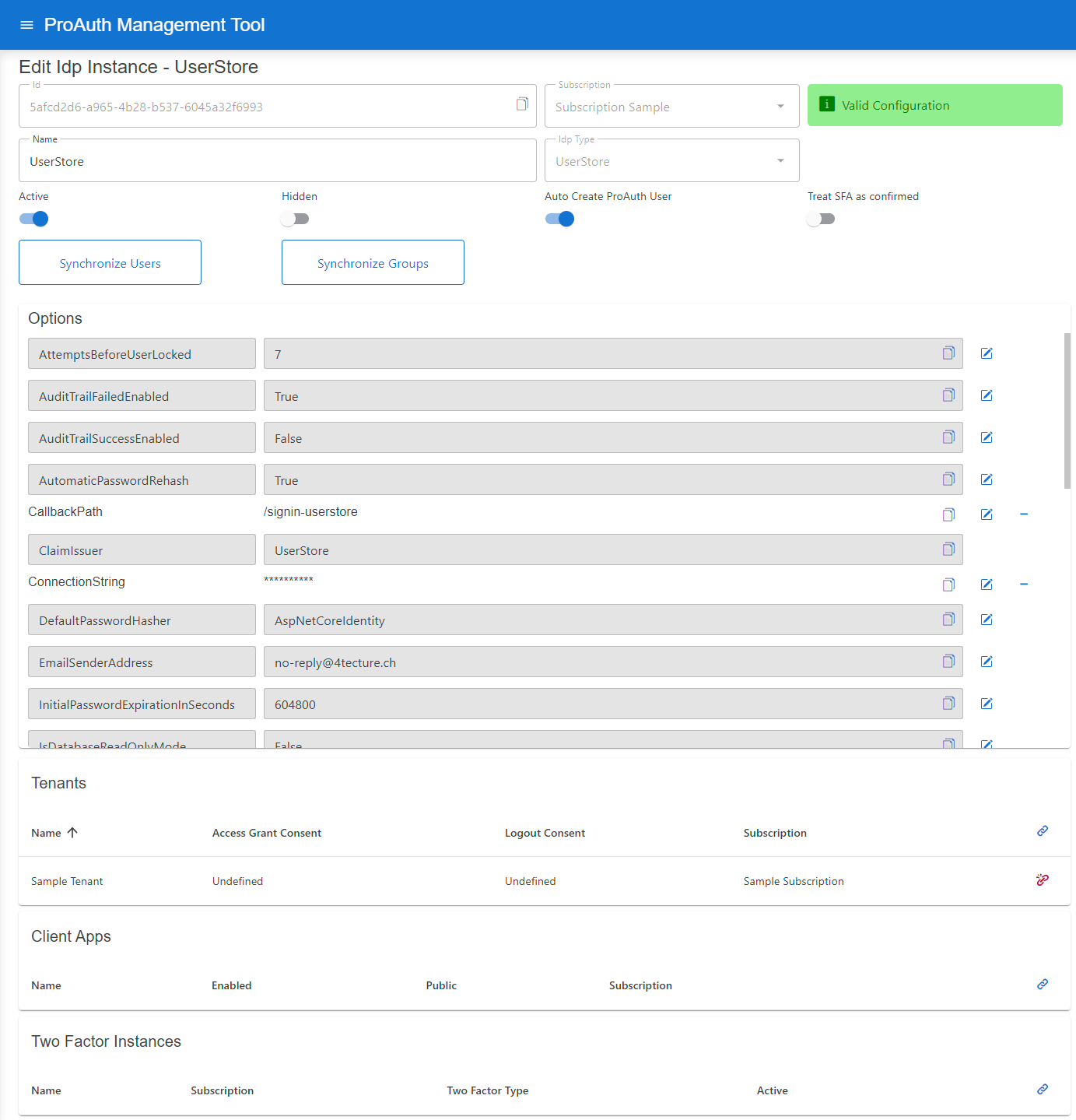Image resolution: width=1076 pixels, height=1120 pixels.
Task: Click the Two Factor Type column header
Action: pyautogui.click(x=488, y=1090)
